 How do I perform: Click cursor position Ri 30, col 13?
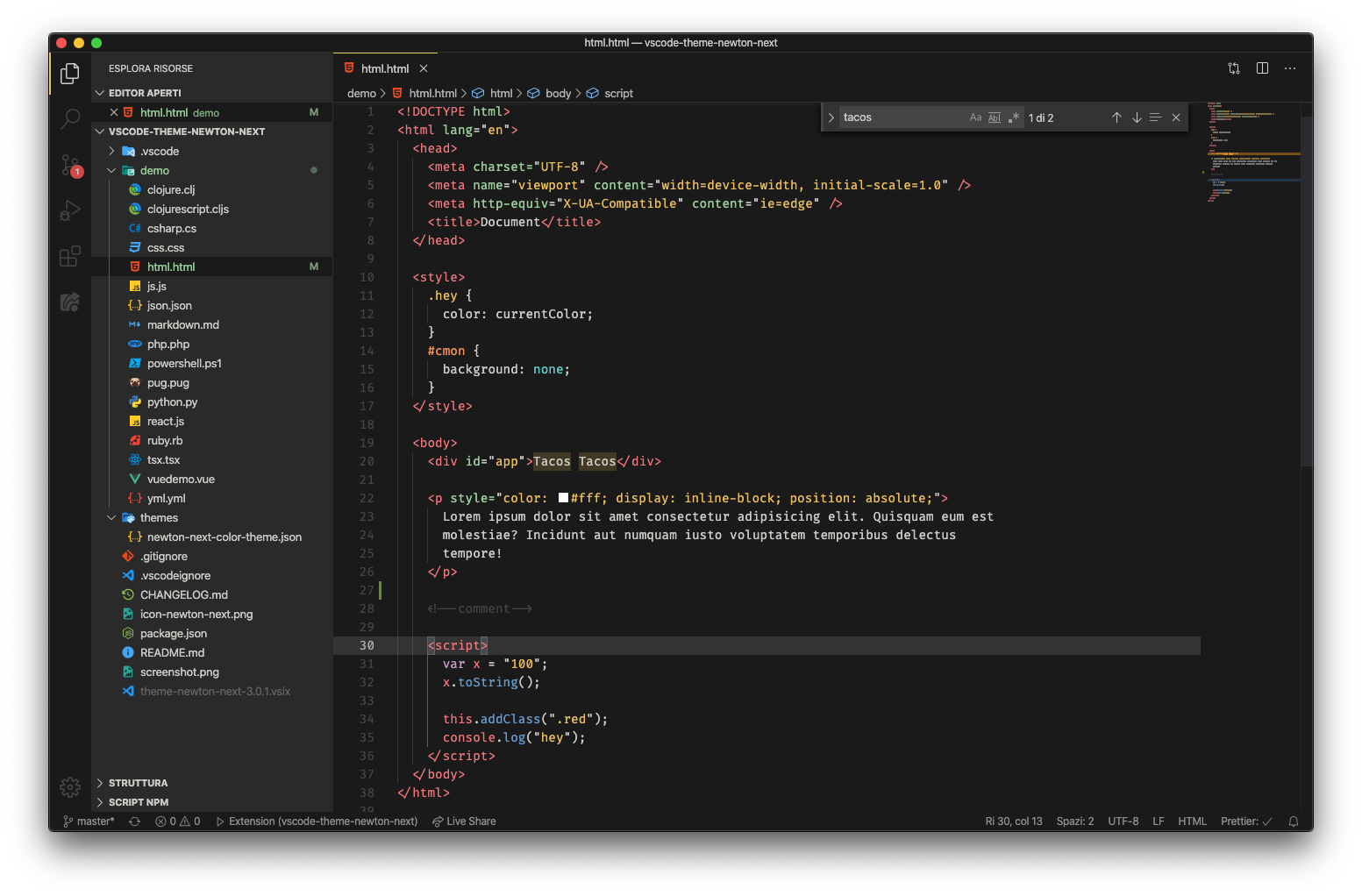pos(1014,821)
